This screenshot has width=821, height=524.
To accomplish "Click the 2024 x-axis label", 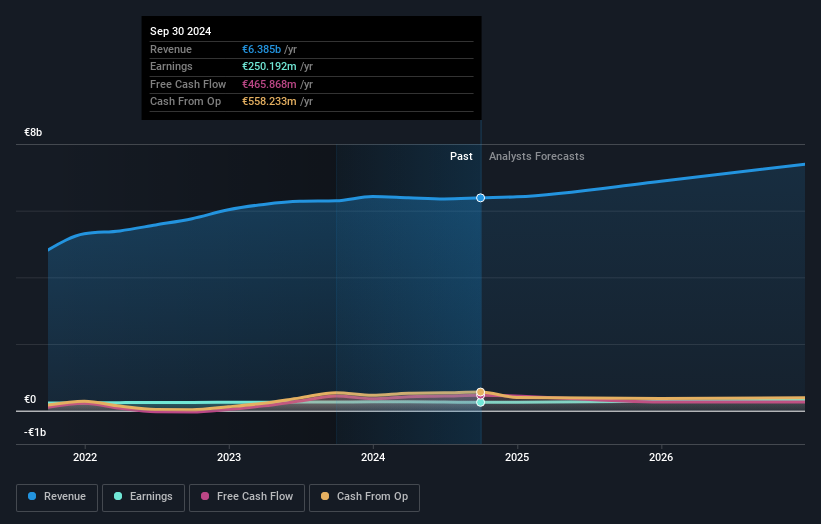I will tap(373, 457).
